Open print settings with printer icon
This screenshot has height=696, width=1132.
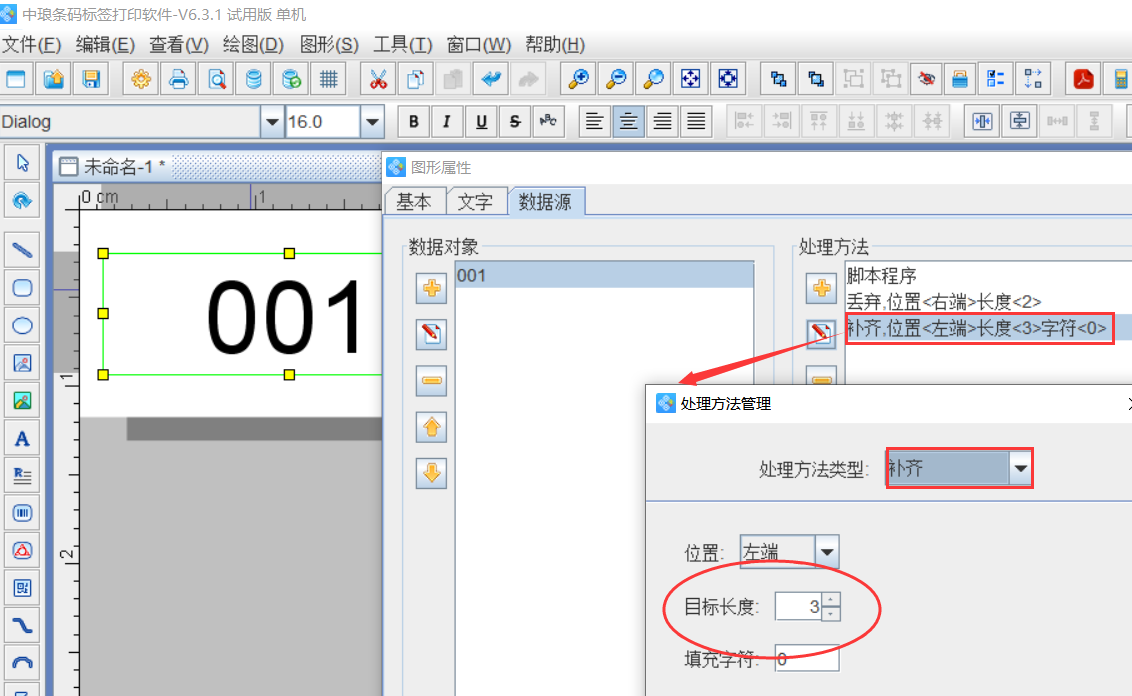[178, 79]
